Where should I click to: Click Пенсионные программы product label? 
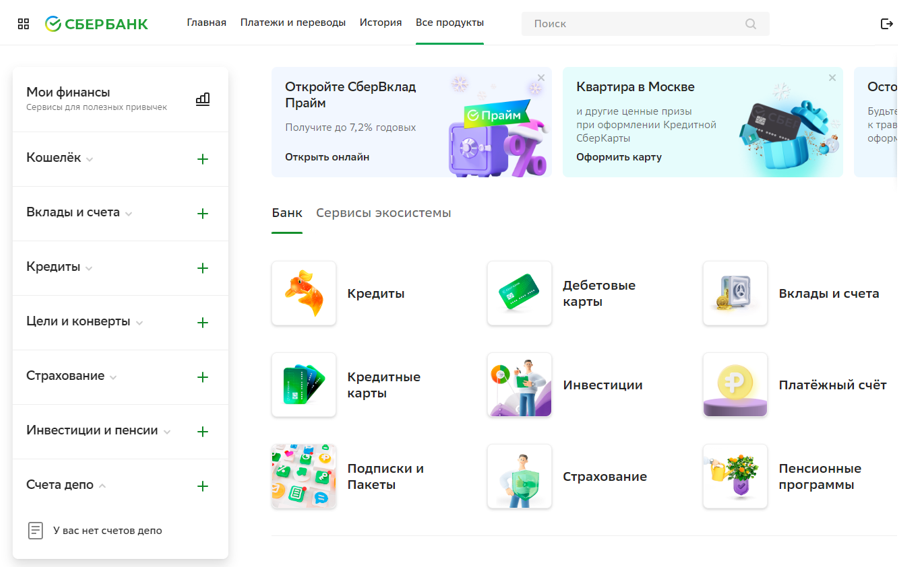[x=820, y=477]
